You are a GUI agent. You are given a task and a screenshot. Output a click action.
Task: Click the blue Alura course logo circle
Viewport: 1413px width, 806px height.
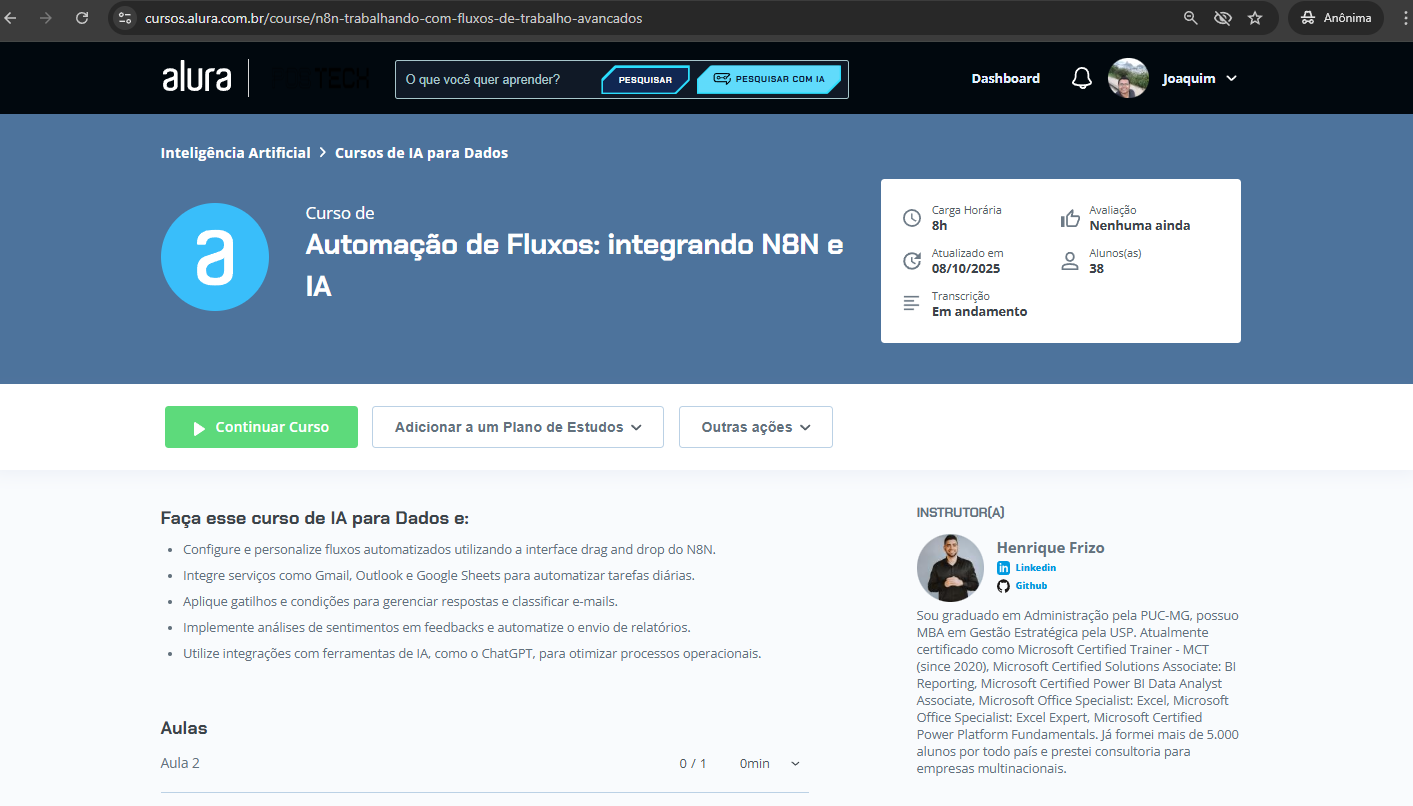[215, 257]
